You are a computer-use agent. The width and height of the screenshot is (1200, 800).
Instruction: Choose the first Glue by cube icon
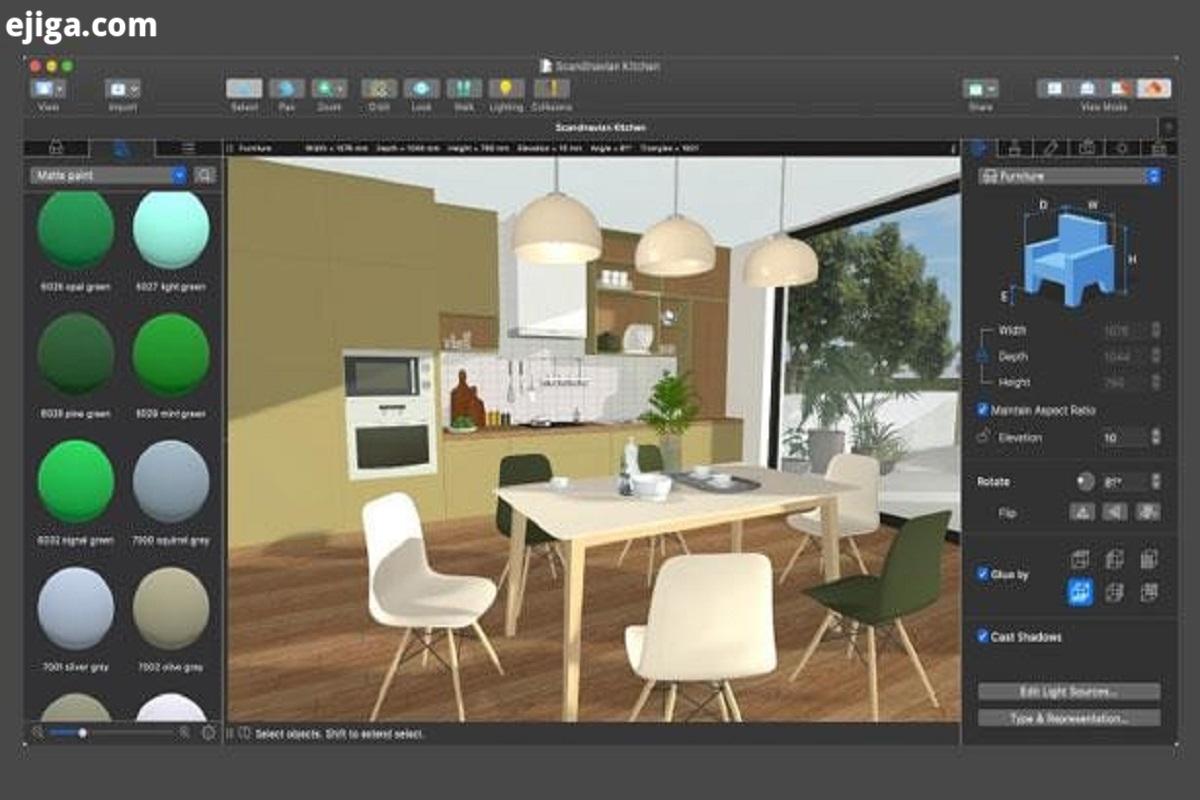(x=1080, y=559)
